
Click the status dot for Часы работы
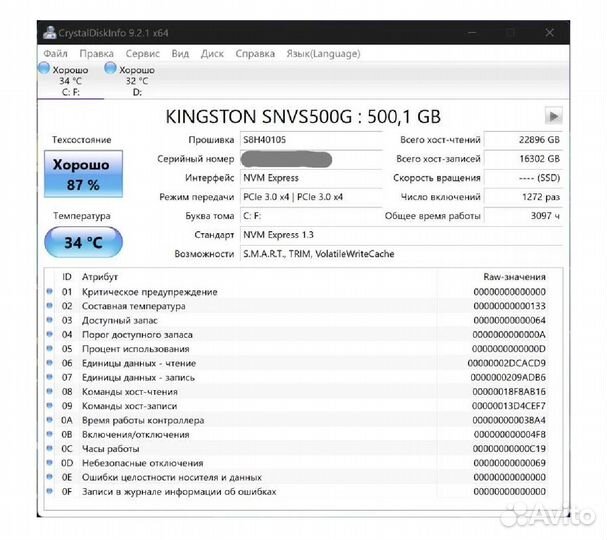pyautogui.click(x=50, y=448)
